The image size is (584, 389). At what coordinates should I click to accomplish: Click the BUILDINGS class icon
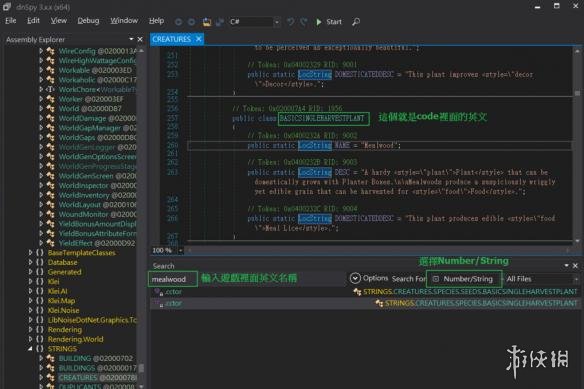click(x=51, y=368)
